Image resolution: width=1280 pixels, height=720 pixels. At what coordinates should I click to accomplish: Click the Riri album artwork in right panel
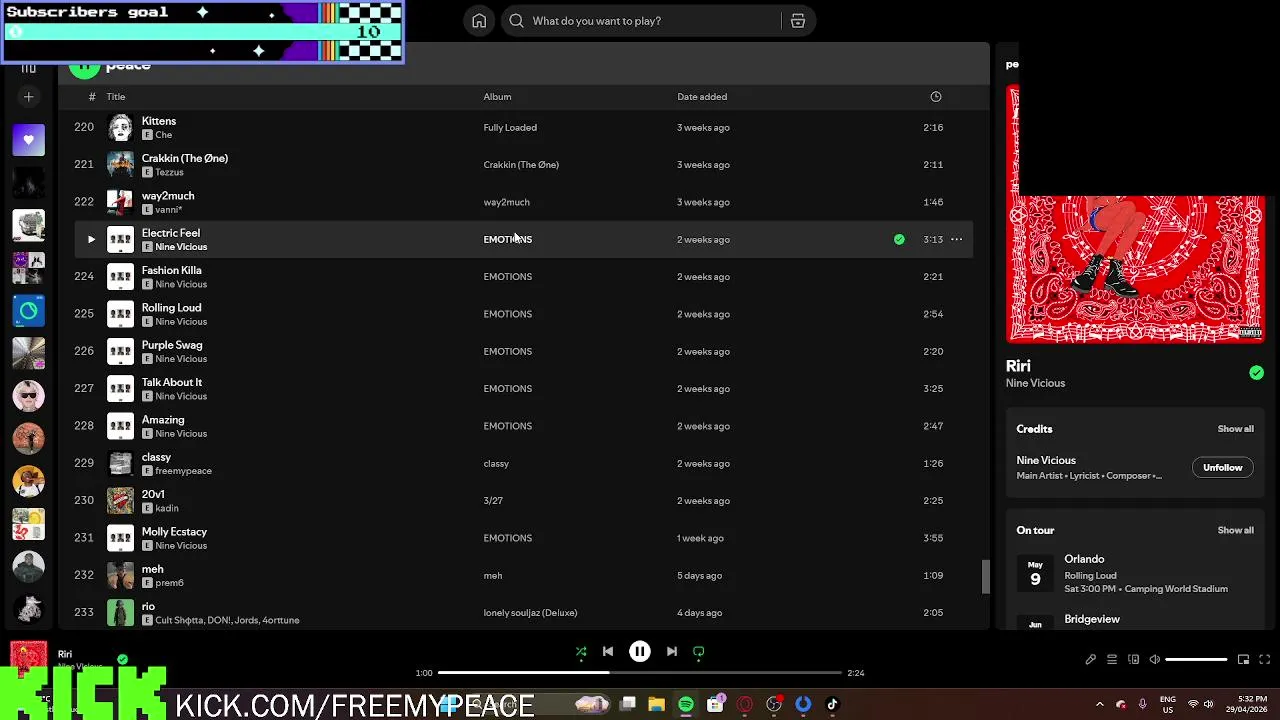coord(1135,269)
